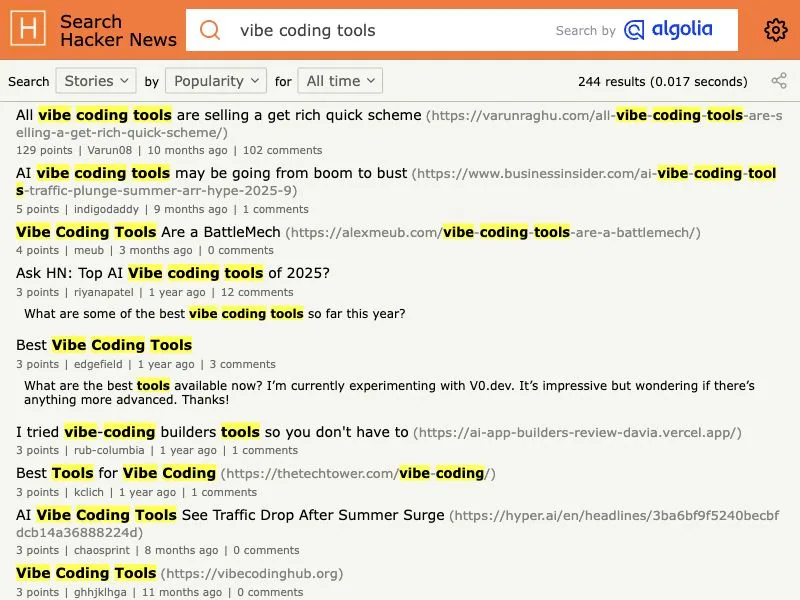This screenshot has height=600, width=800.
Task: Click the magnifying glass search icon
Action: pos(210,30)
